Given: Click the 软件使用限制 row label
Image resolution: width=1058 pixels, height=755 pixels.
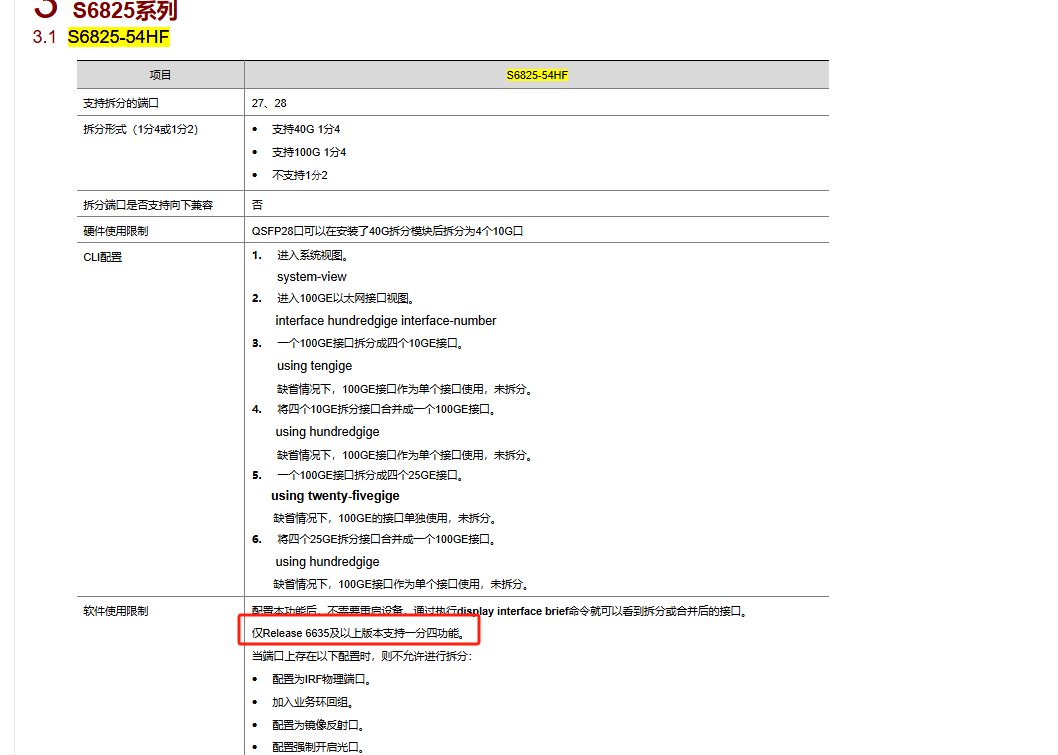Looking at the screenshot, I should pyautogui.click(x=115, y=611).
